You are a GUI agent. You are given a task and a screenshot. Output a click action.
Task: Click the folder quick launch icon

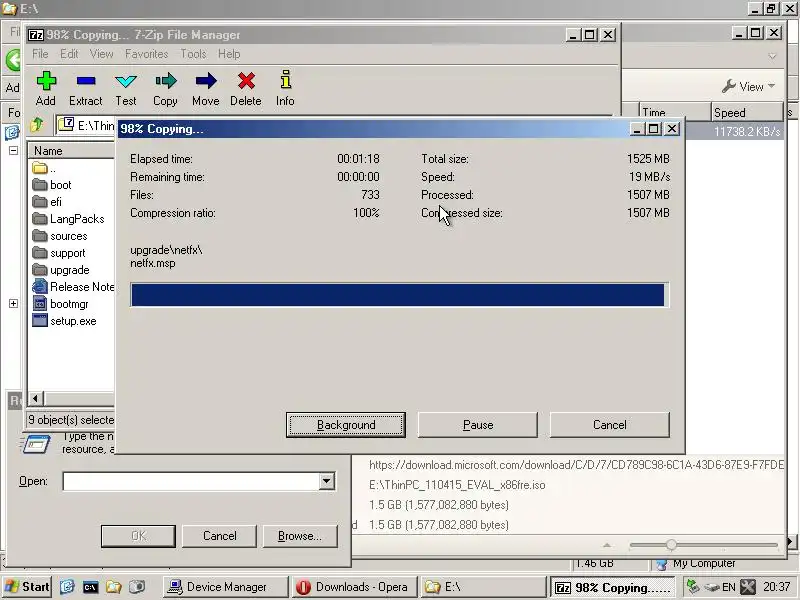(113, 587)
